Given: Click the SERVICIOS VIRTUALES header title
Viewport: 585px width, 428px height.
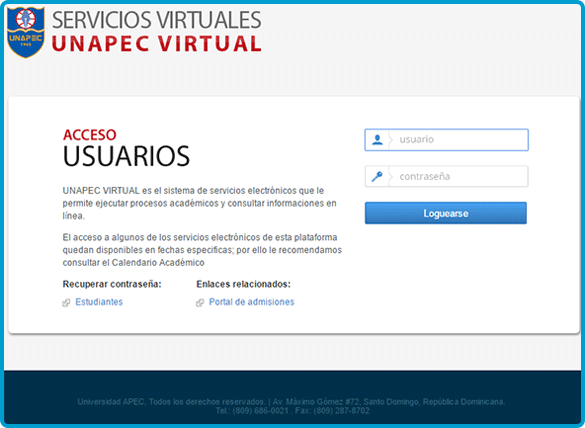Looking at the screenshot, I should click(156, 20).
